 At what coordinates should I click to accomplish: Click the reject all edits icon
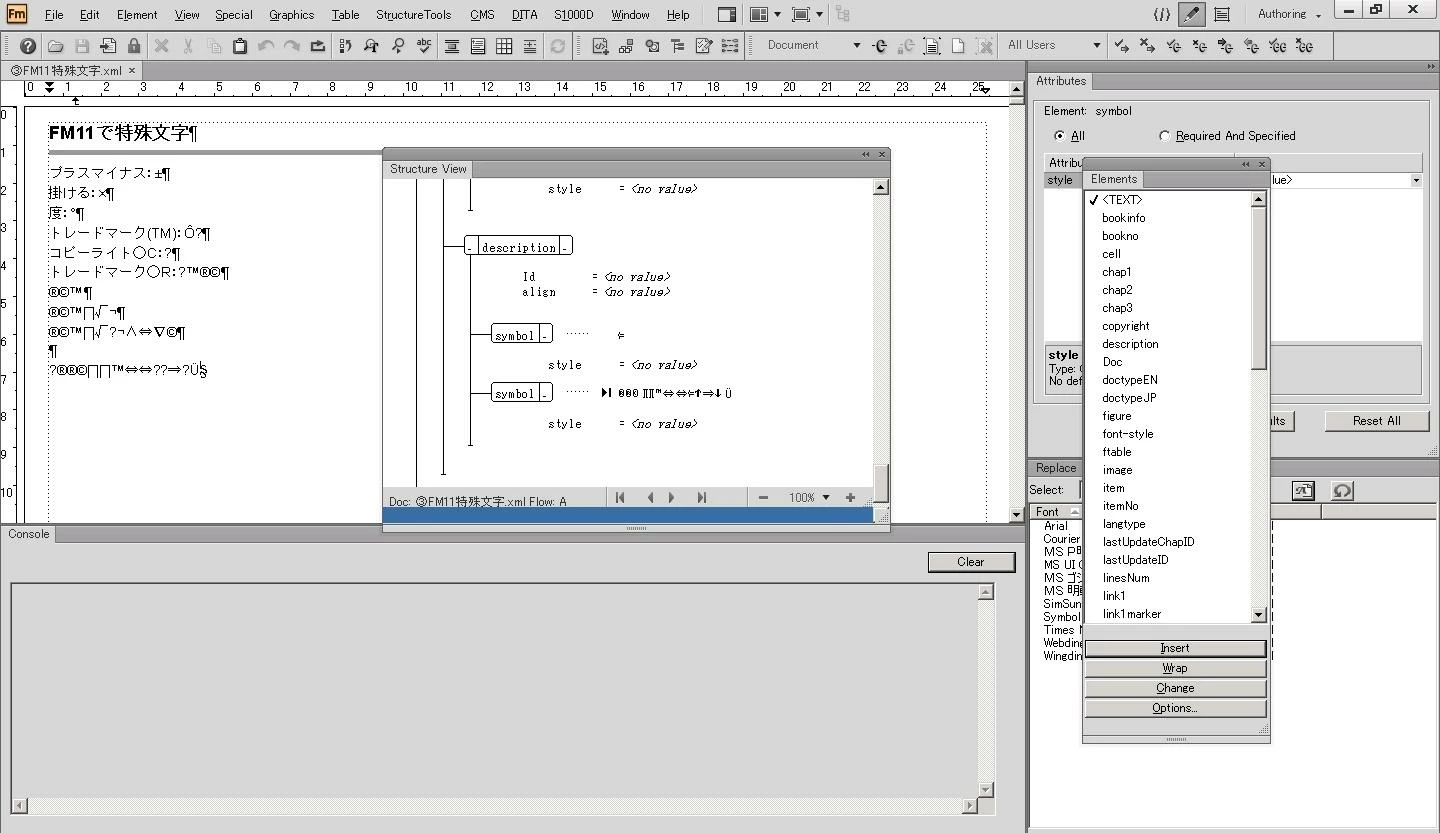tap(1304, 46)
